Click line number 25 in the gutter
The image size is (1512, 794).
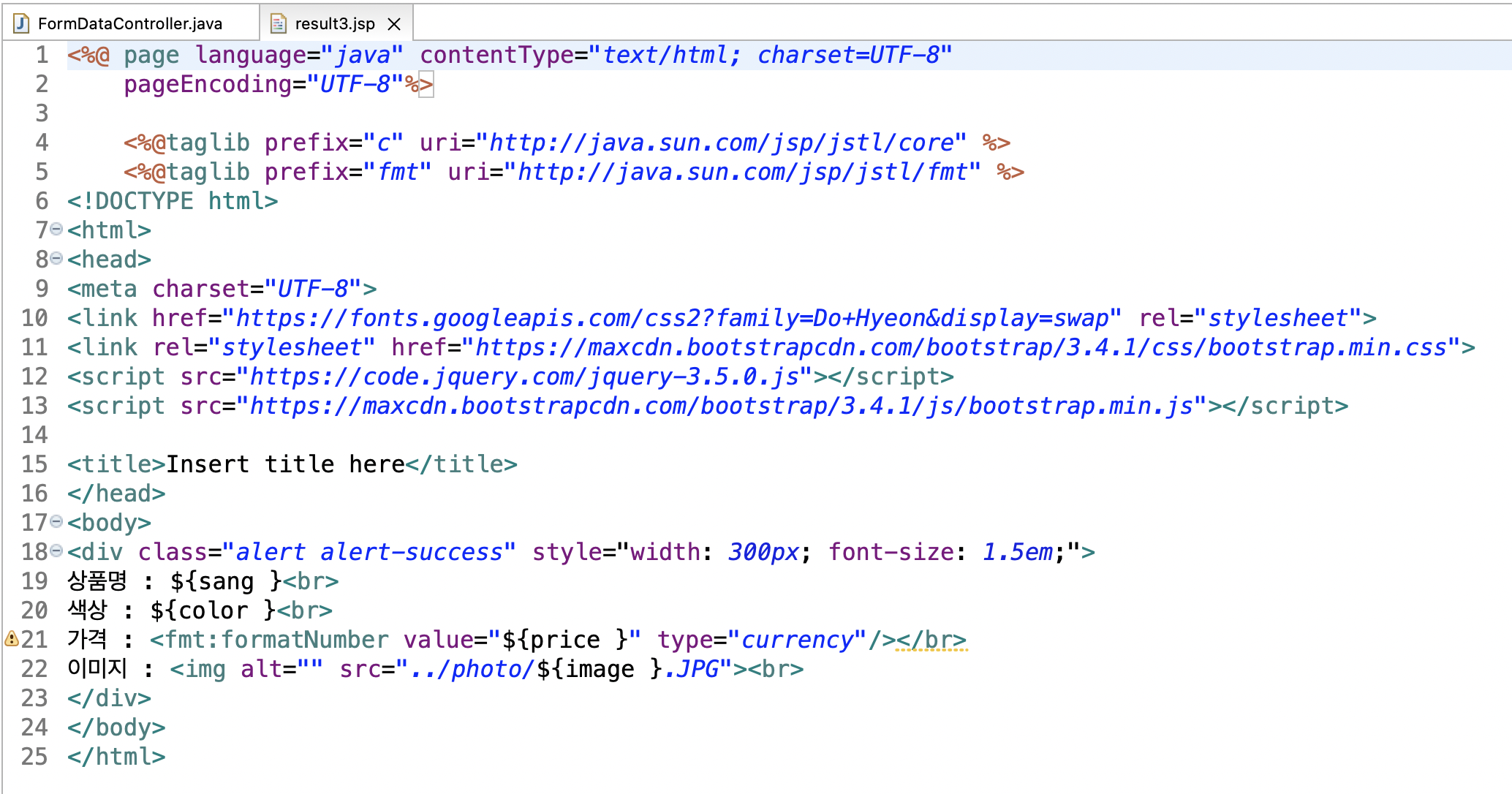(34, 757)
